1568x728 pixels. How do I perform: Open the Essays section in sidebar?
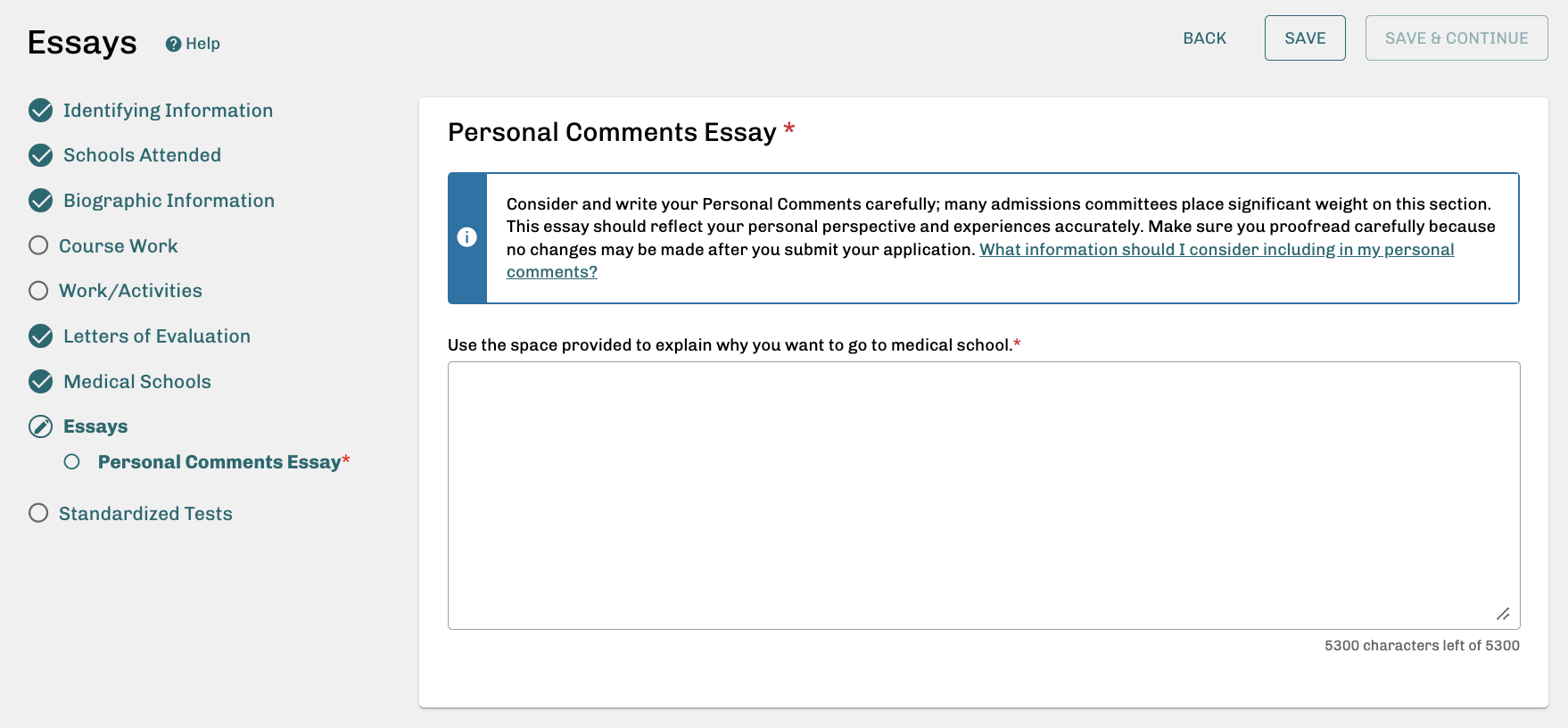(95, 426)
